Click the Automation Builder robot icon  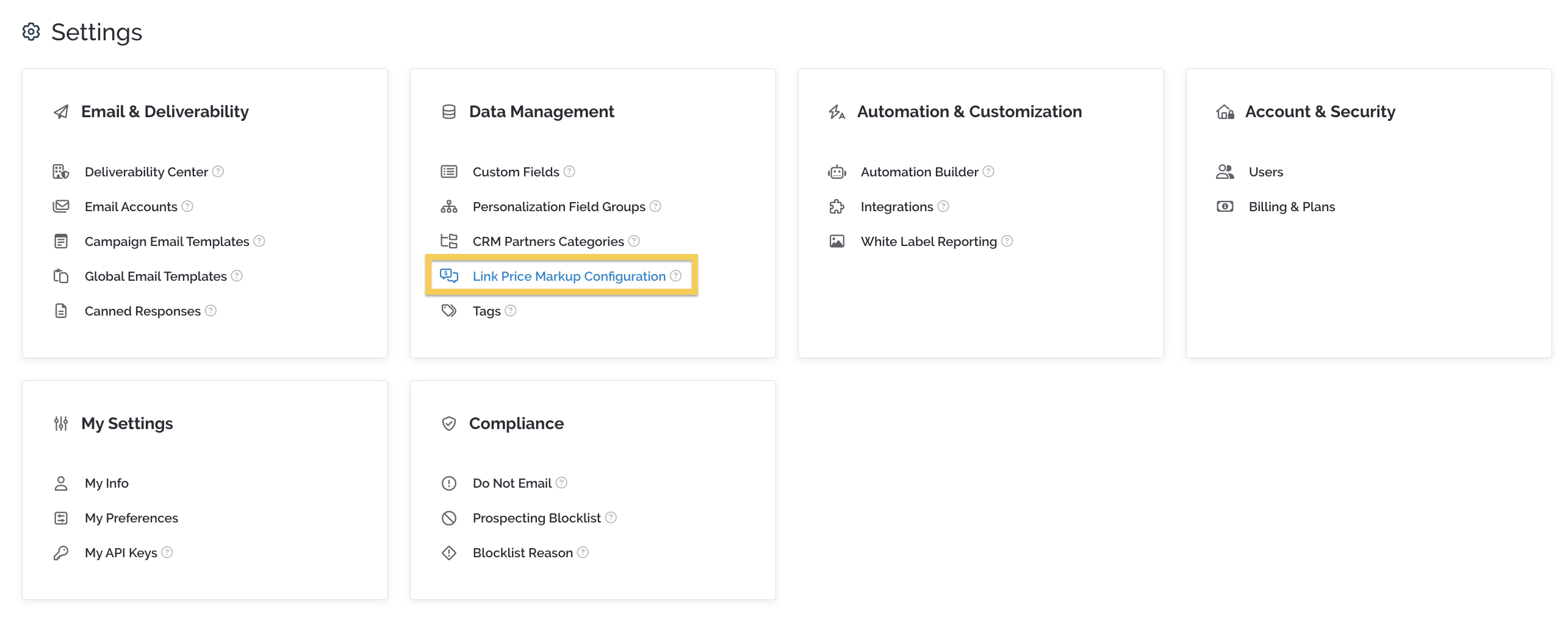click(837, 172)
